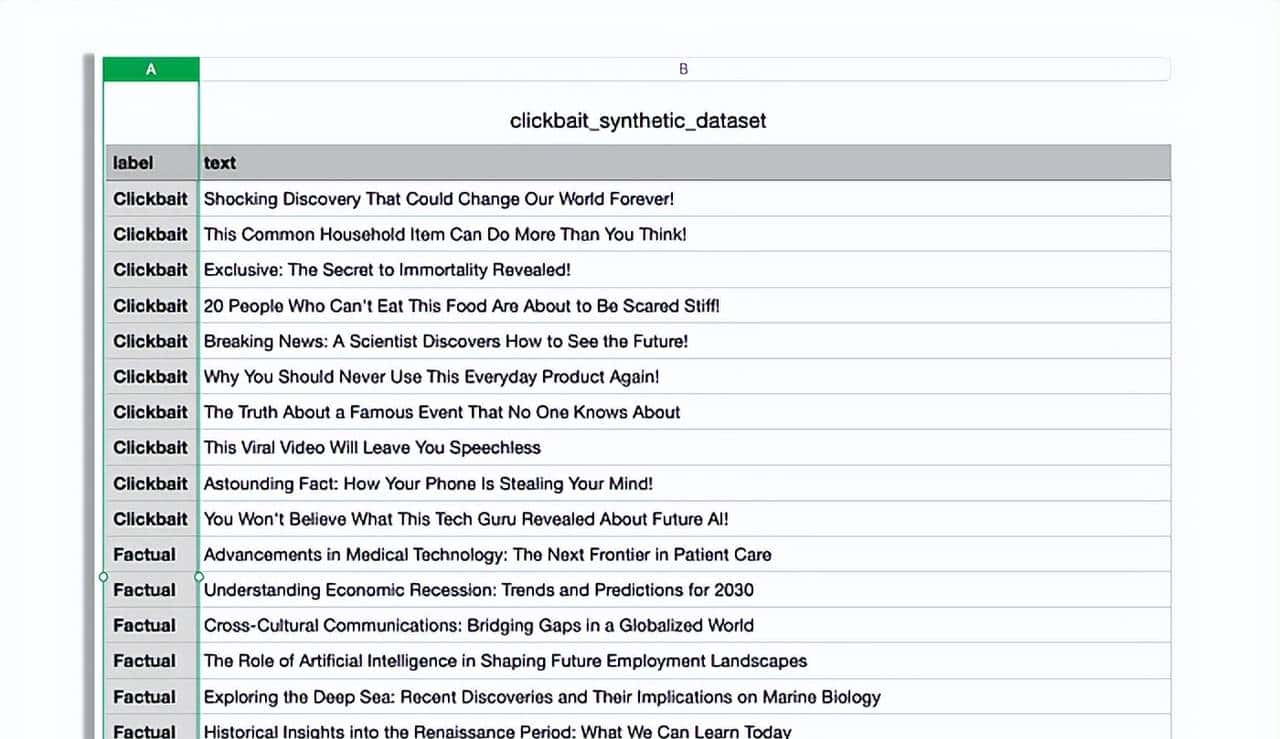The height and width of the screenshot is (739, 1280).
Task: Select the "This Viral Video" headline cell
Action: [372, 448]
